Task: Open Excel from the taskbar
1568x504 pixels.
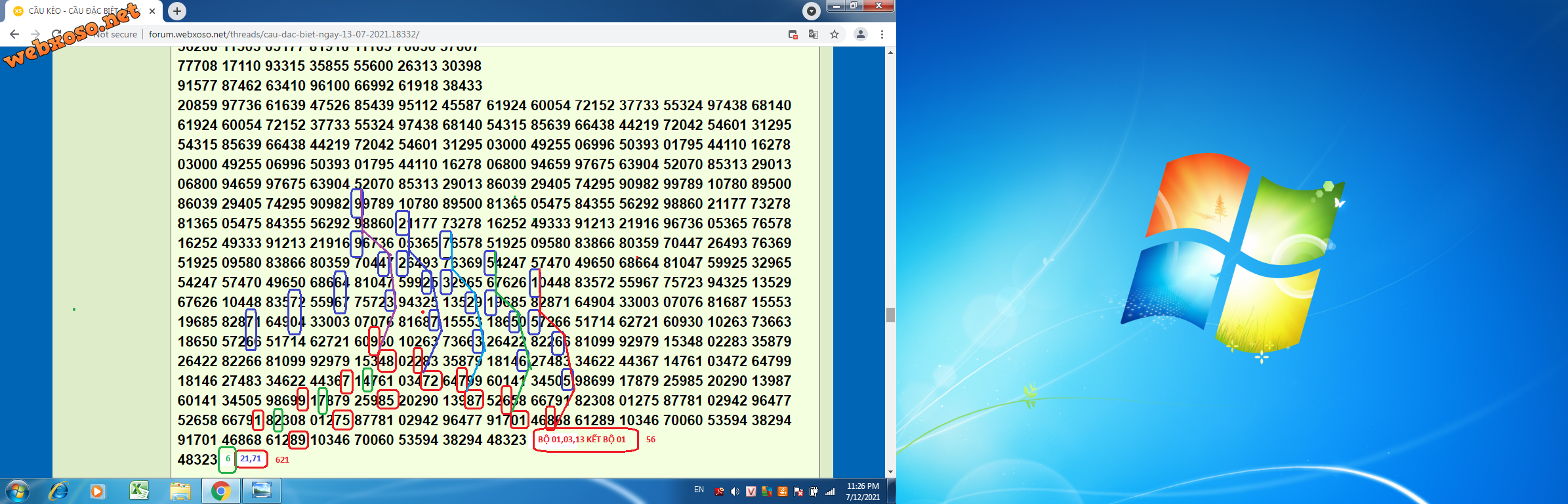Action: 139,491
